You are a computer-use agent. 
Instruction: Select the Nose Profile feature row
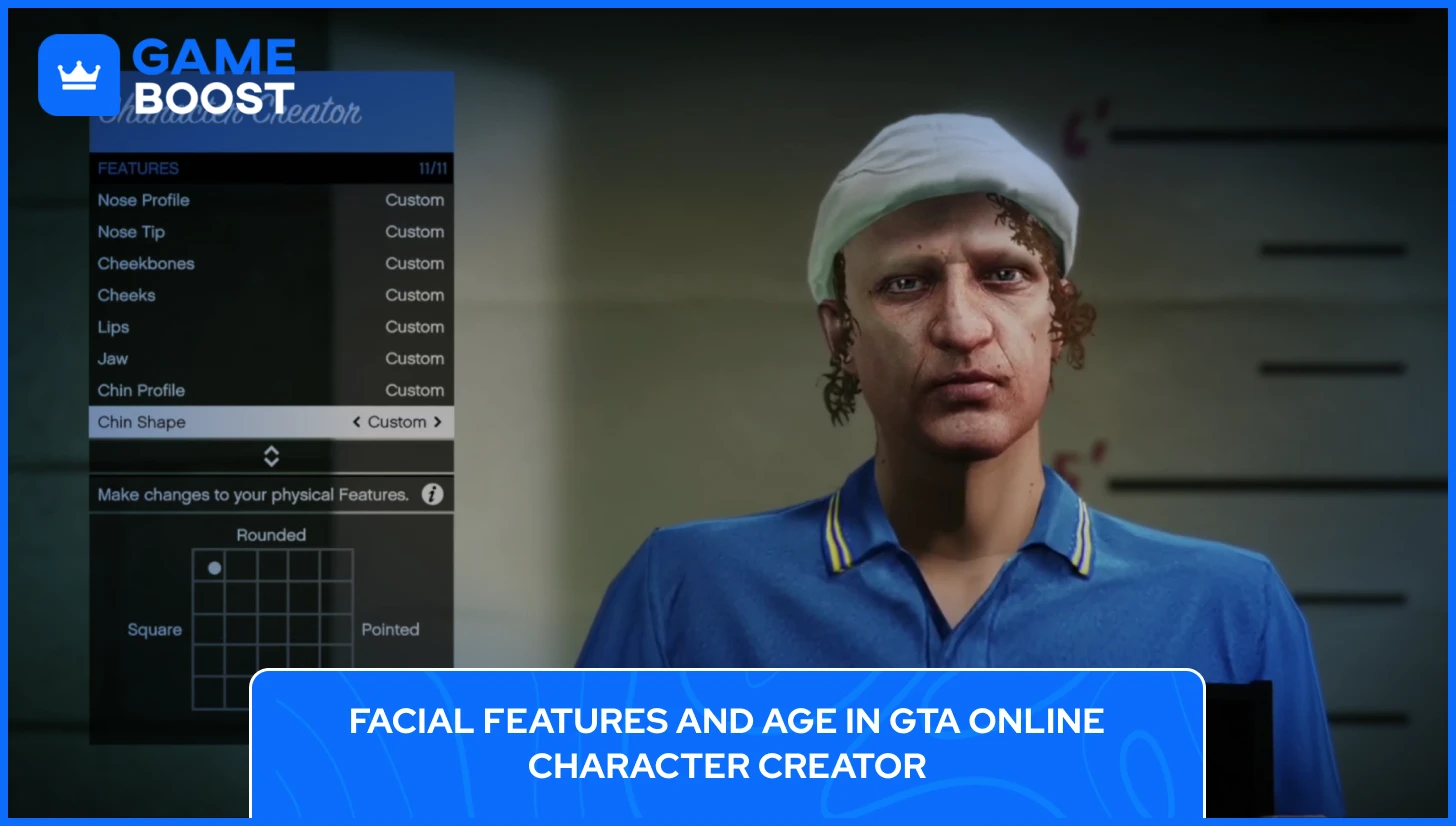(143, 200)
